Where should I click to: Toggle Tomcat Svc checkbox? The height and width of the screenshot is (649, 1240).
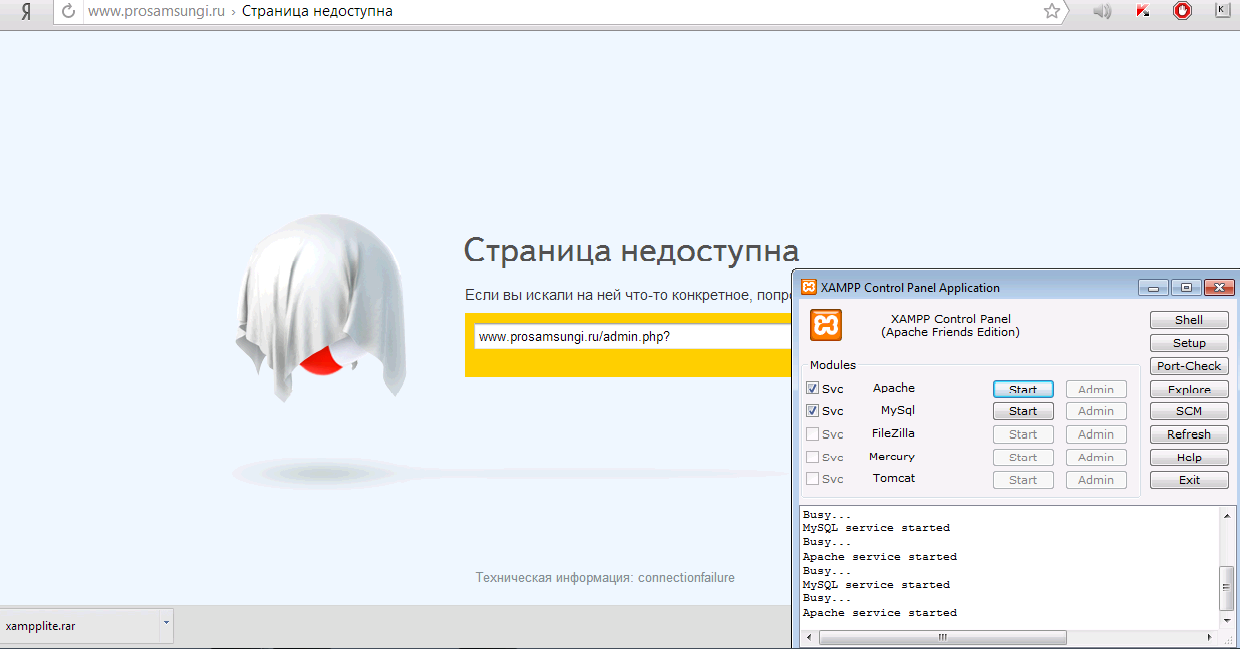(813, 479)
